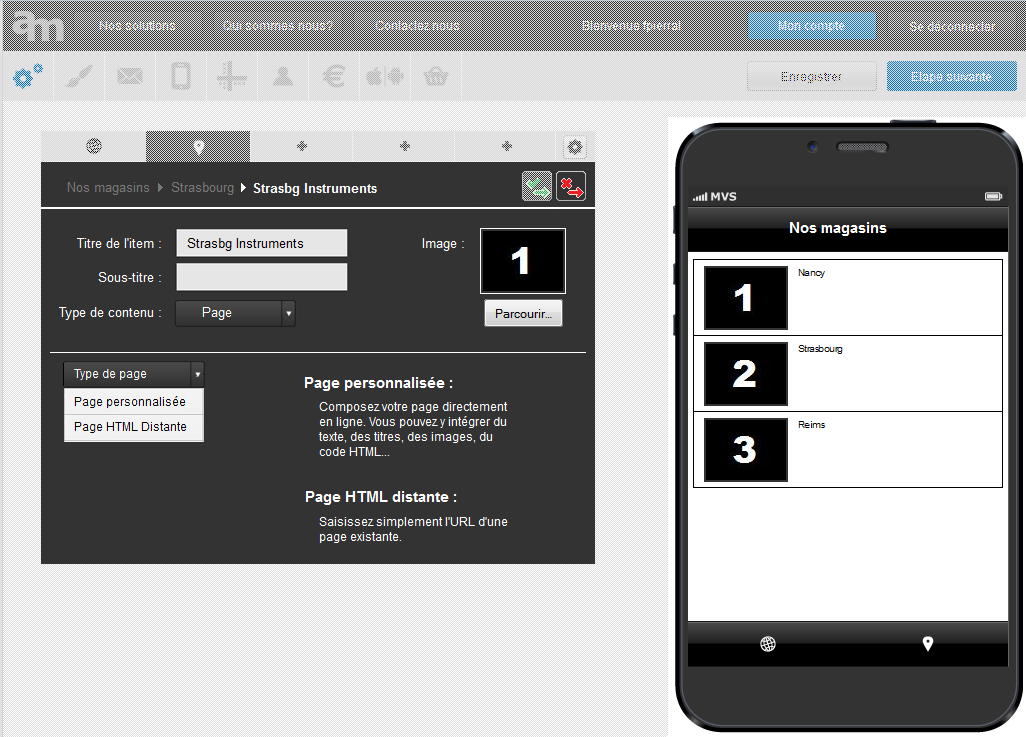
Task: Tap the map pin in phone footer
Action: 927,643
